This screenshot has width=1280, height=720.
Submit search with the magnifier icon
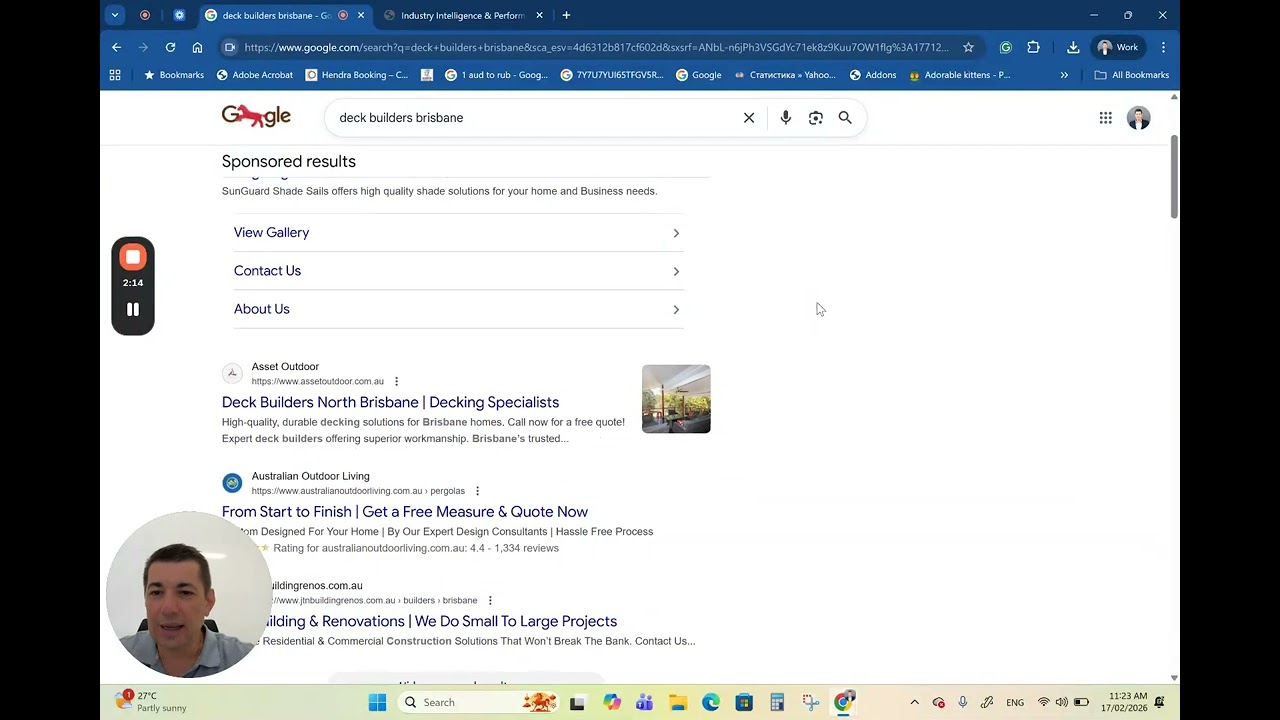845,118
